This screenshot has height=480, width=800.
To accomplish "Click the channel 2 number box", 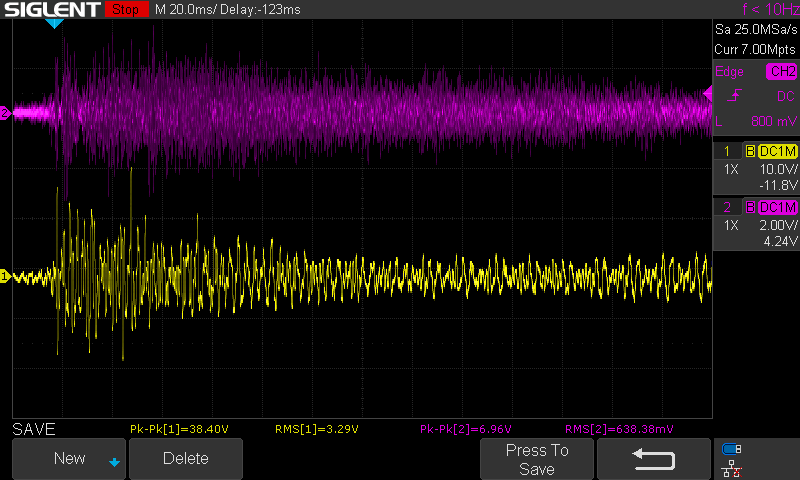I will tap(728, 207).
